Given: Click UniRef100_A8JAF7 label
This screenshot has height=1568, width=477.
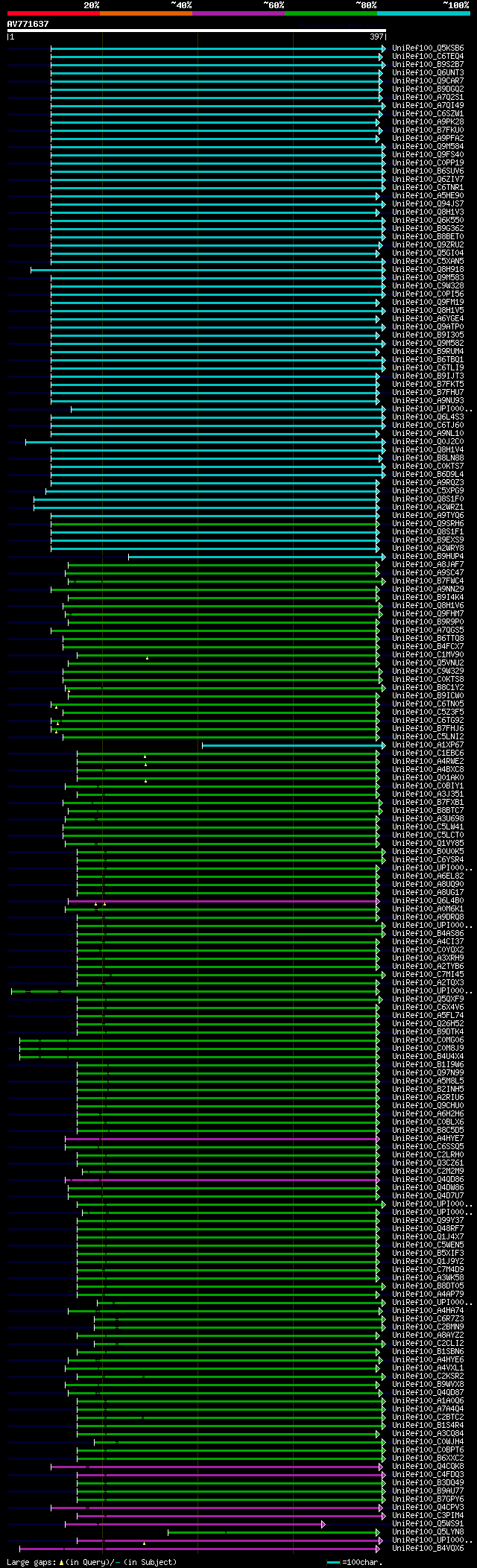Looking at the screenshot, I should pos(428,565).
